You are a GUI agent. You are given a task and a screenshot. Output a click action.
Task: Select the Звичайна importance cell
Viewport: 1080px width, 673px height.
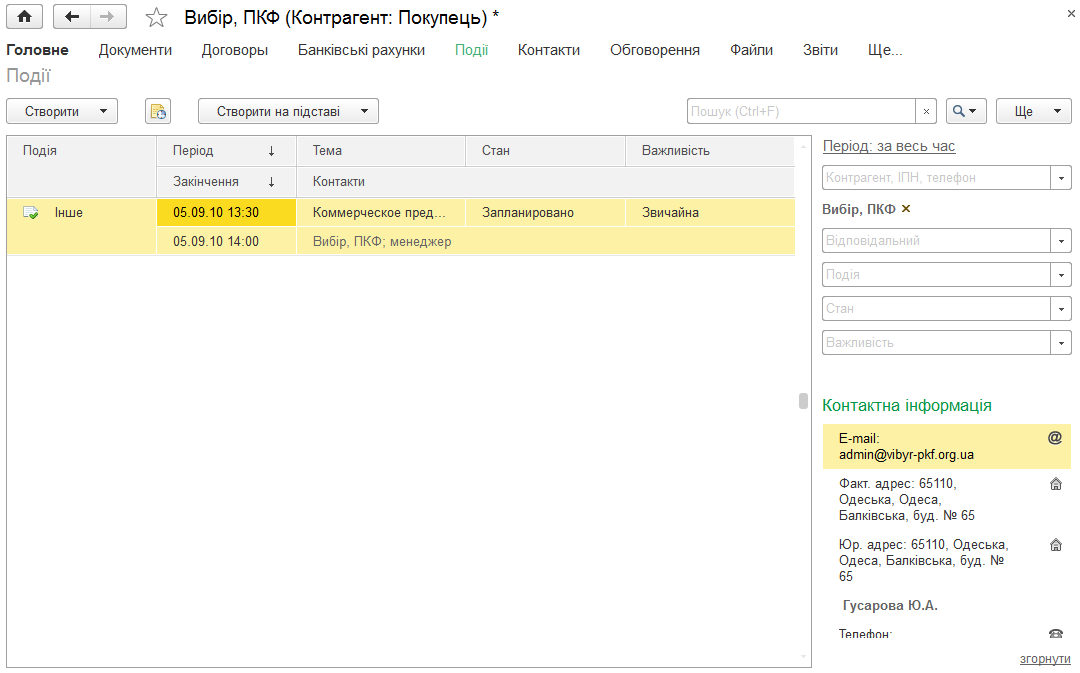710,212
